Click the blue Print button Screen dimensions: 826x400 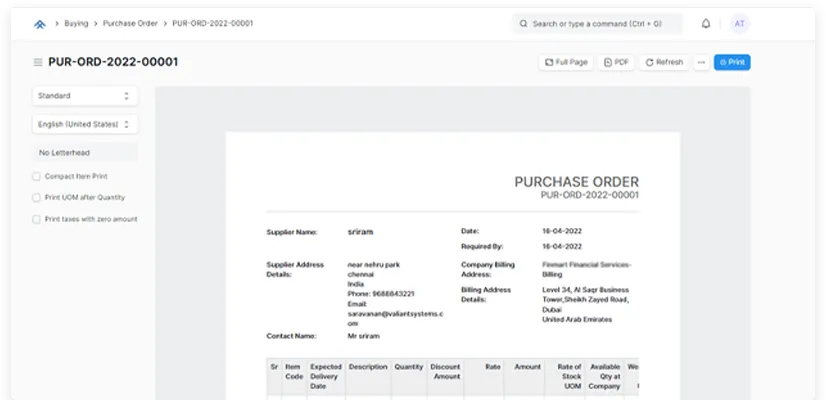[732, 62]
